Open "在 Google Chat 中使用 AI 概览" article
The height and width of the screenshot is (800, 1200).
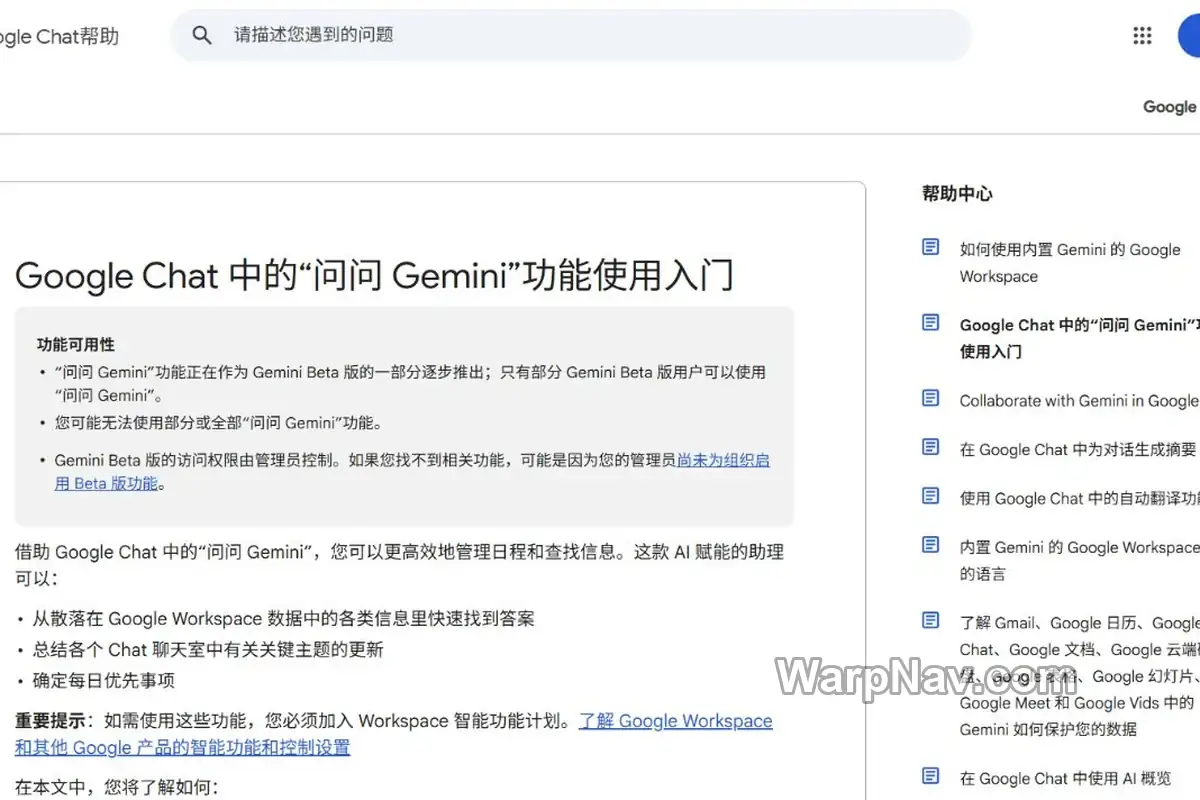1065,779
